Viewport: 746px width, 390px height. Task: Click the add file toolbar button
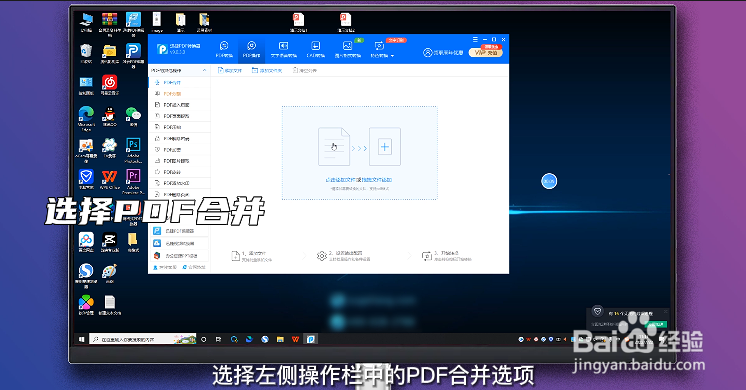tap(230, 70)
